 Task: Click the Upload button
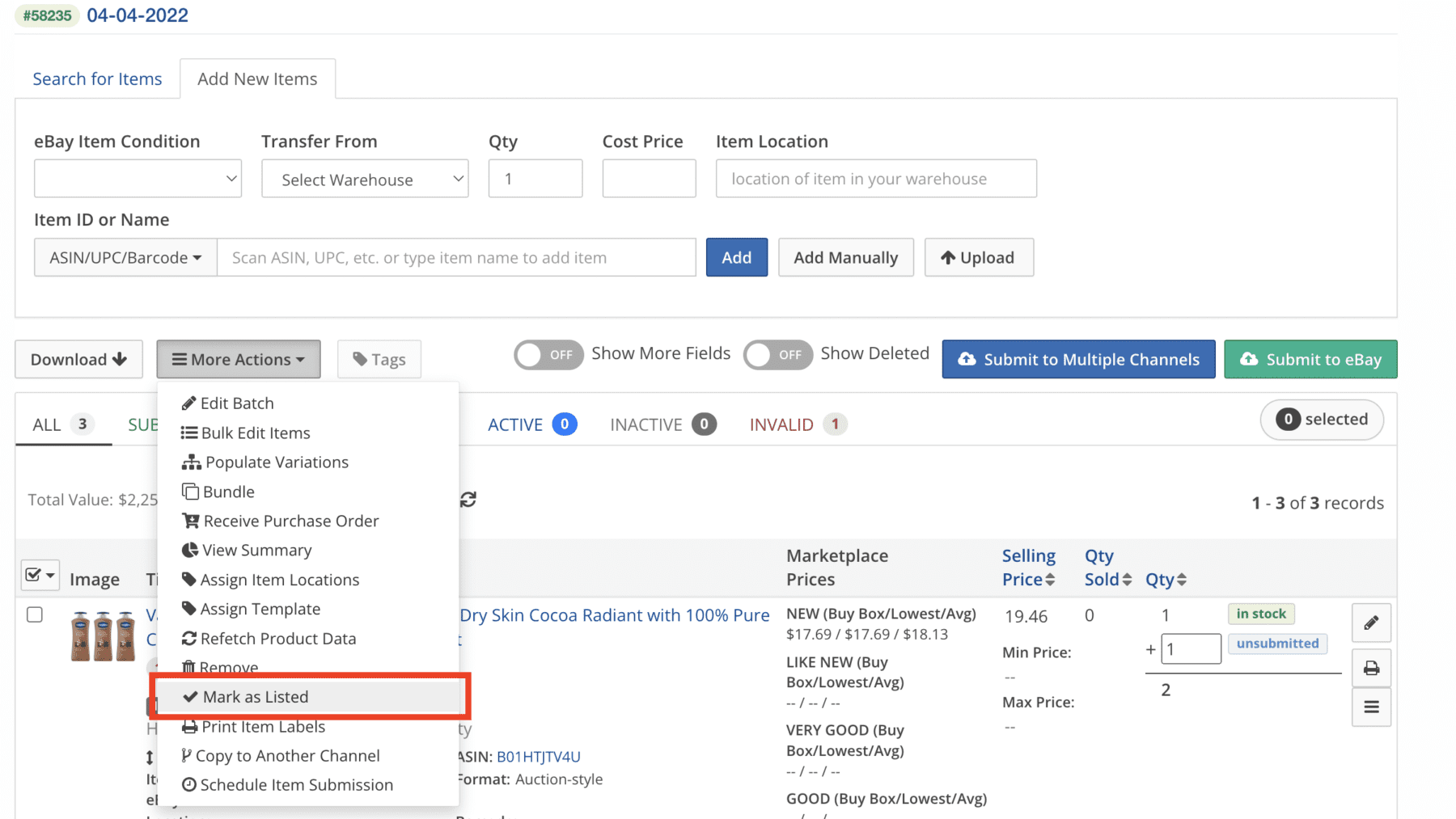click(979, 257)
